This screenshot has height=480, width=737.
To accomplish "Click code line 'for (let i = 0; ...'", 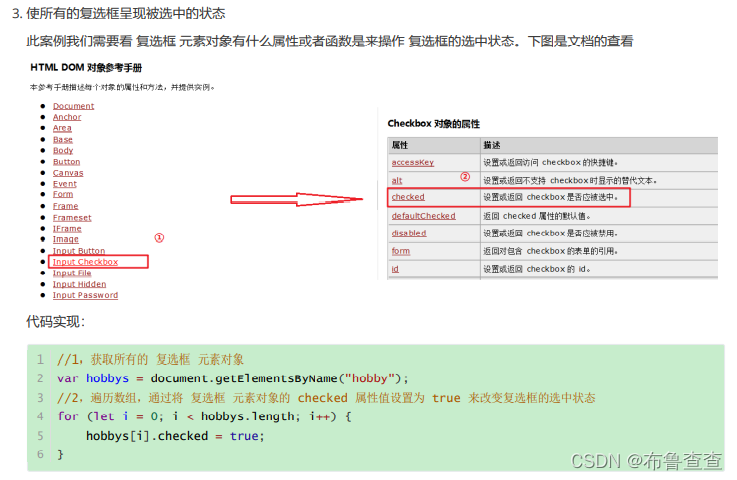I will (x=204, y=417).
